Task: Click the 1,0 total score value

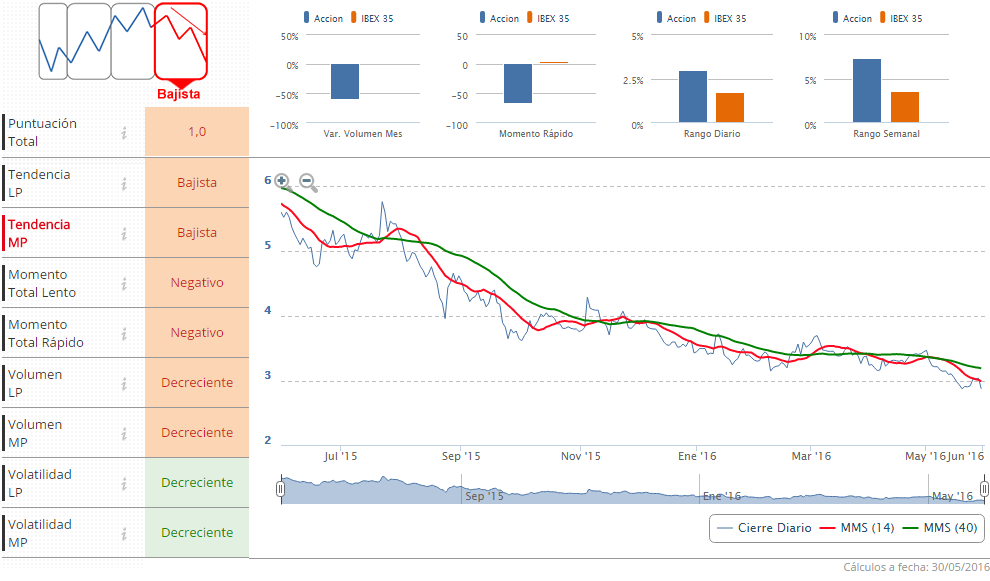Action: [x=197, y=132]
